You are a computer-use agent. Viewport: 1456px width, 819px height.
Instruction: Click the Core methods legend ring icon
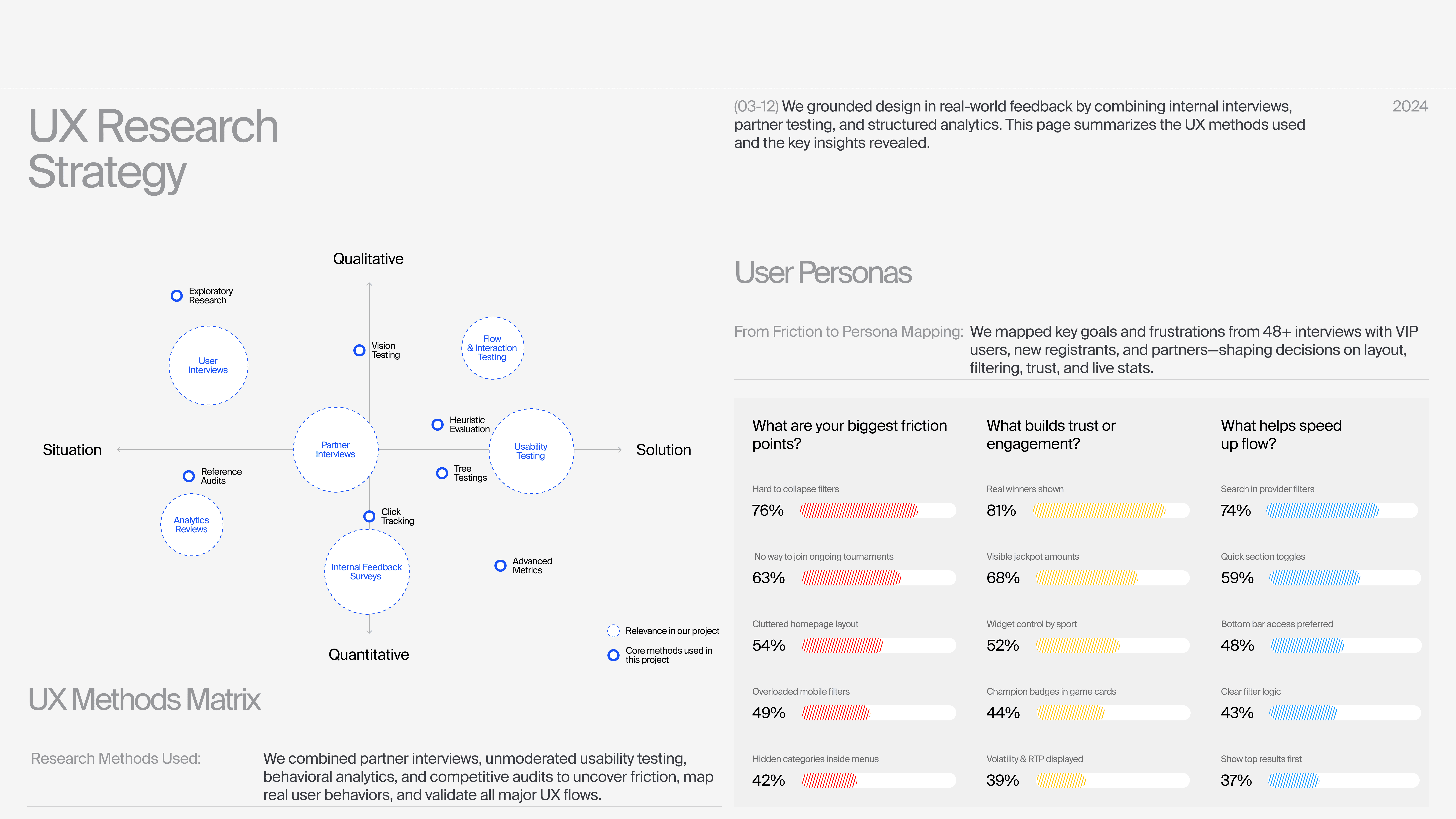[x=613, y=655]
